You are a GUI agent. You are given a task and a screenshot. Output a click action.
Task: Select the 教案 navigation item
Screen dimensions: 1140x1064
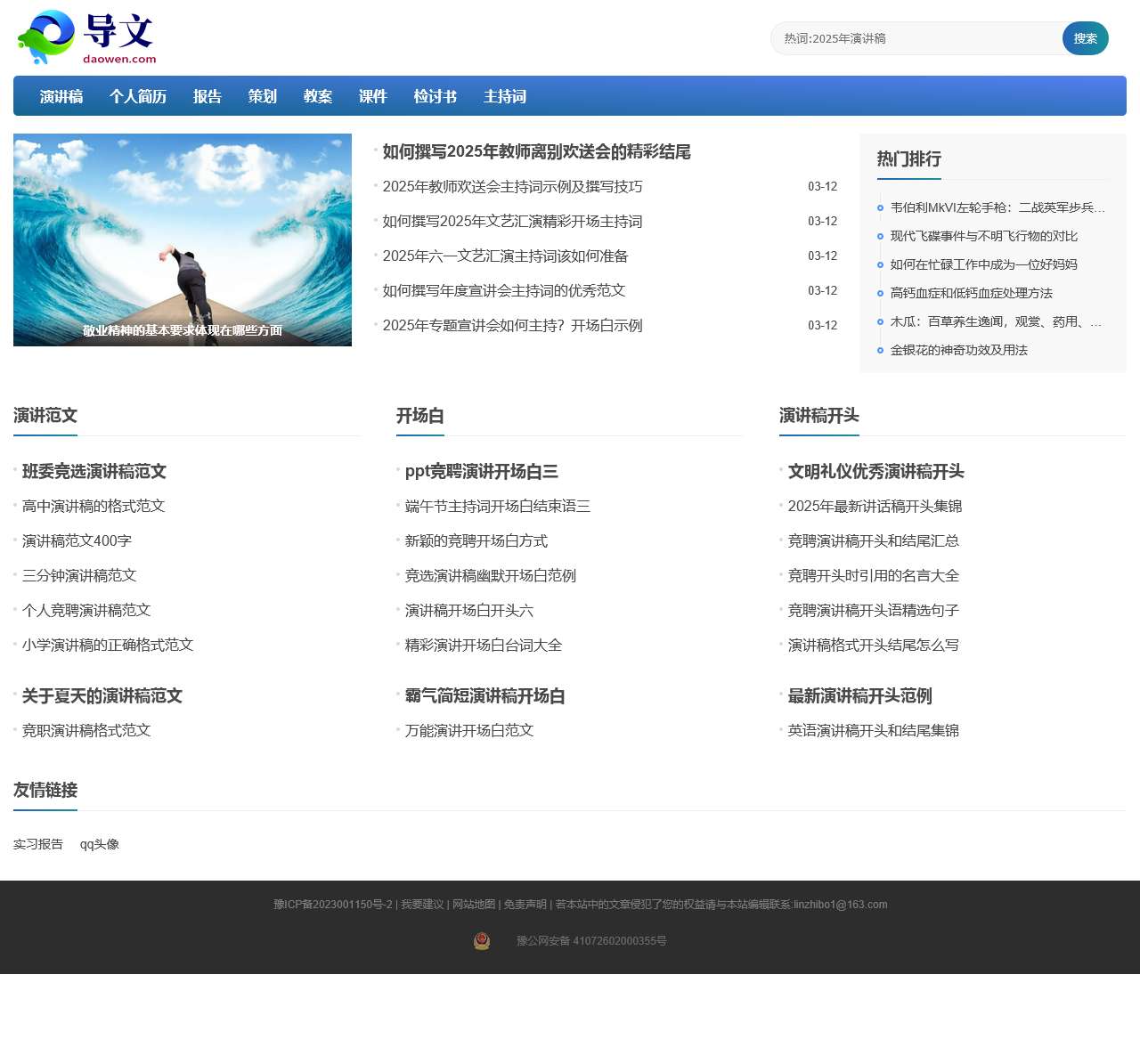tap(317, 96)
